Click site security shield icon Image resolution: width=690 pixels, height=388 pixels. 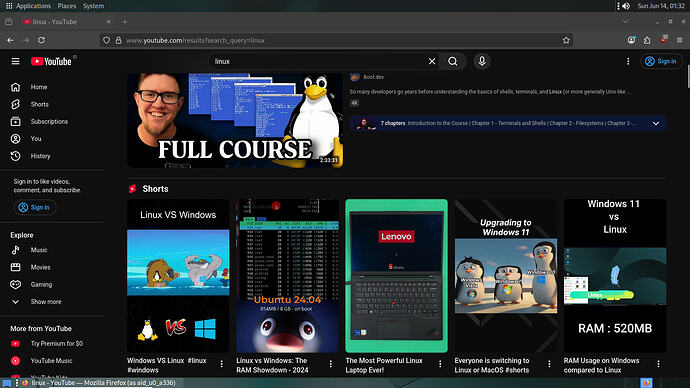tap(106, 40)
